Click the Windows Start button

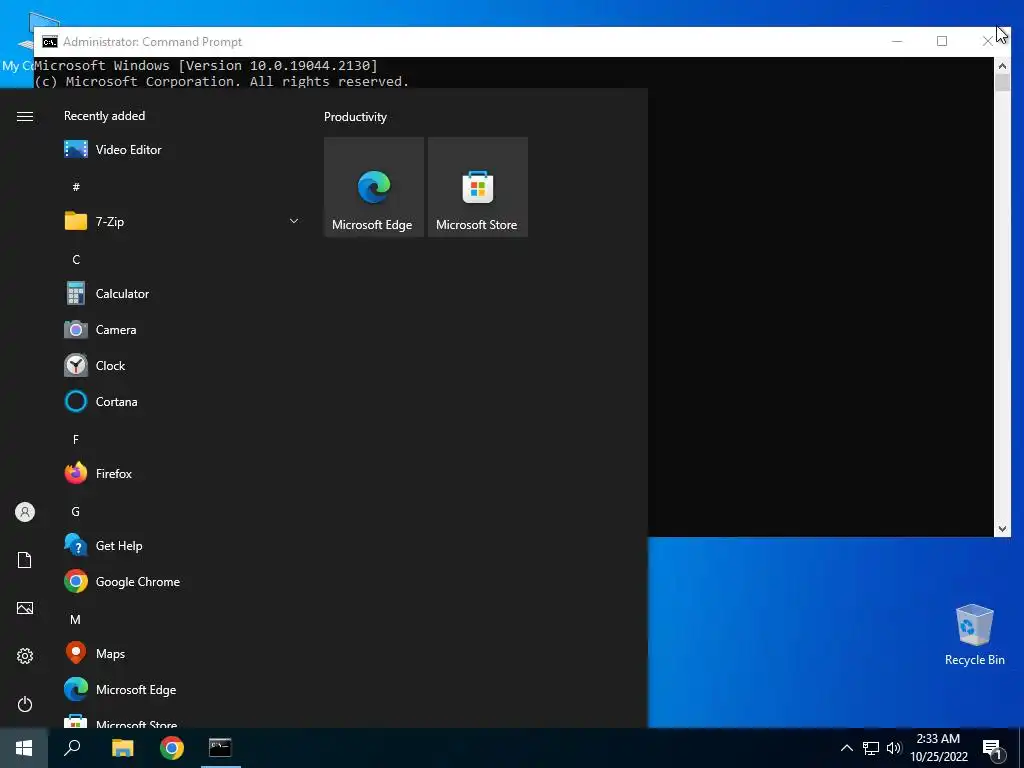click(24, 748)
